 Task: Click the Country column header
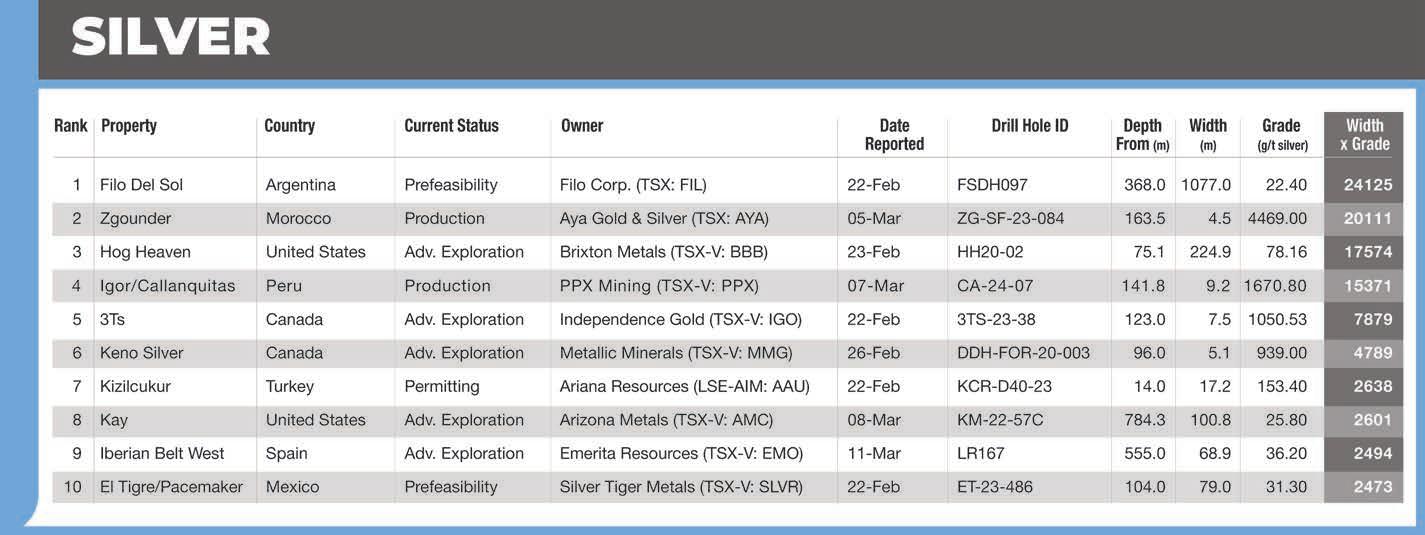tap(289, 126)
